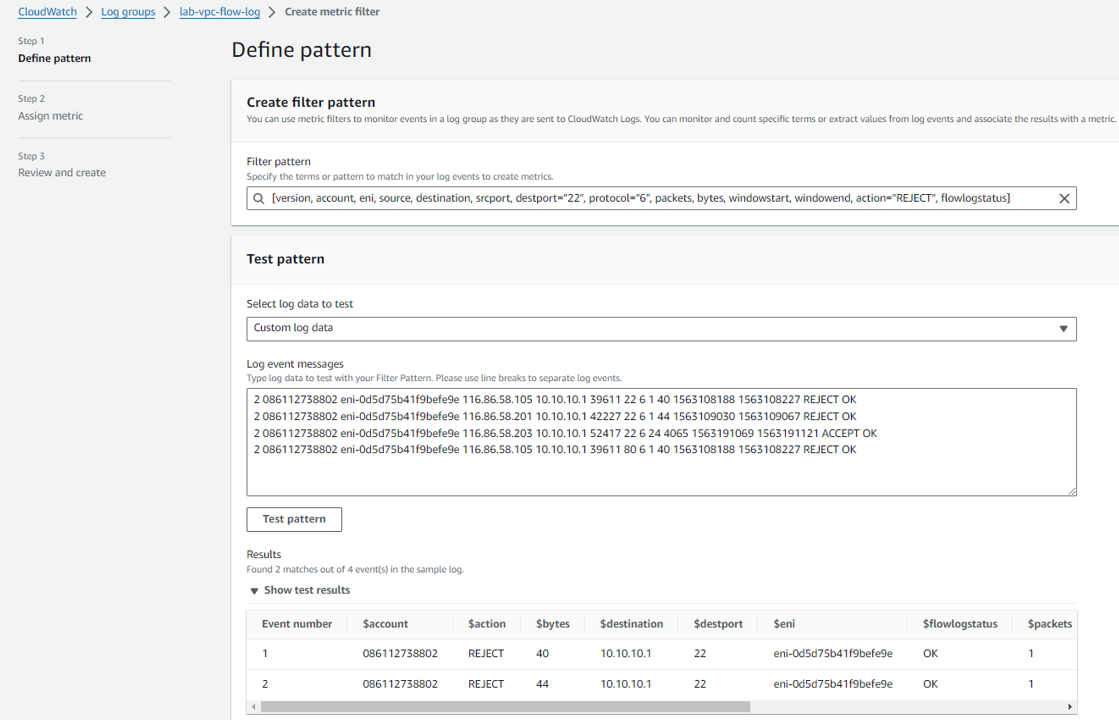Click the search magnifier icon in Filter pattern
This screenshot has height=720, width=1119.
pos(259,198)
